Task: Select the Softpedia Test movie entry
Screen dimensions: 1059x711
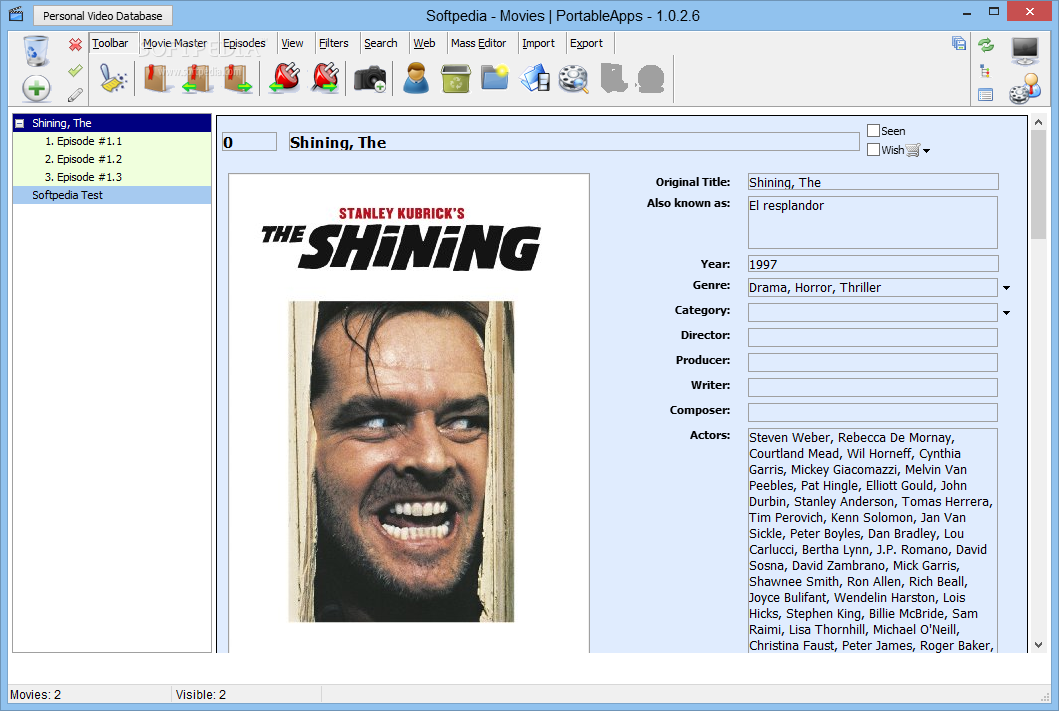Action: [x=112, y=195]
